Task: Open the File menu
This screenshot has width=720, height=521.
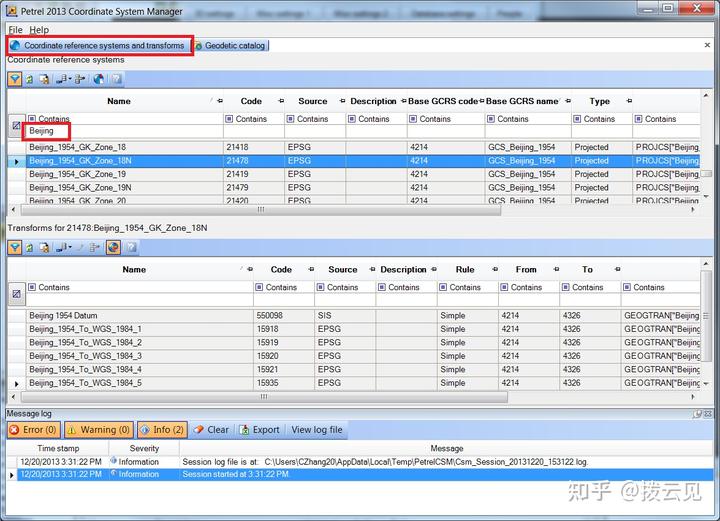Action: point(15,30)
